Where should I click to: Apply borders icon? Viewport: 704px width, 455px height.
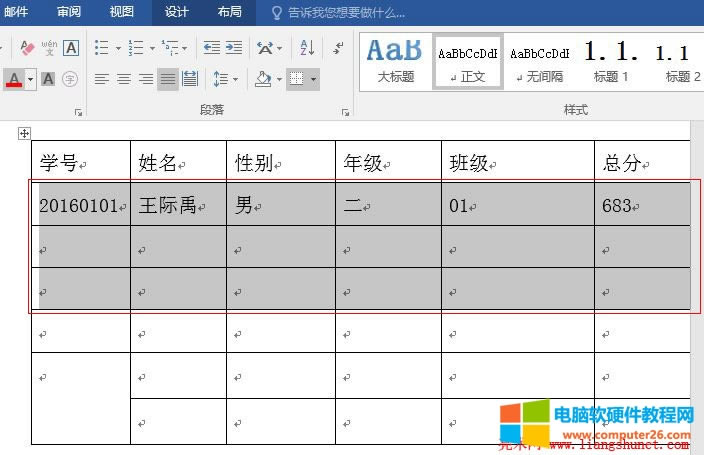point(296,80)
